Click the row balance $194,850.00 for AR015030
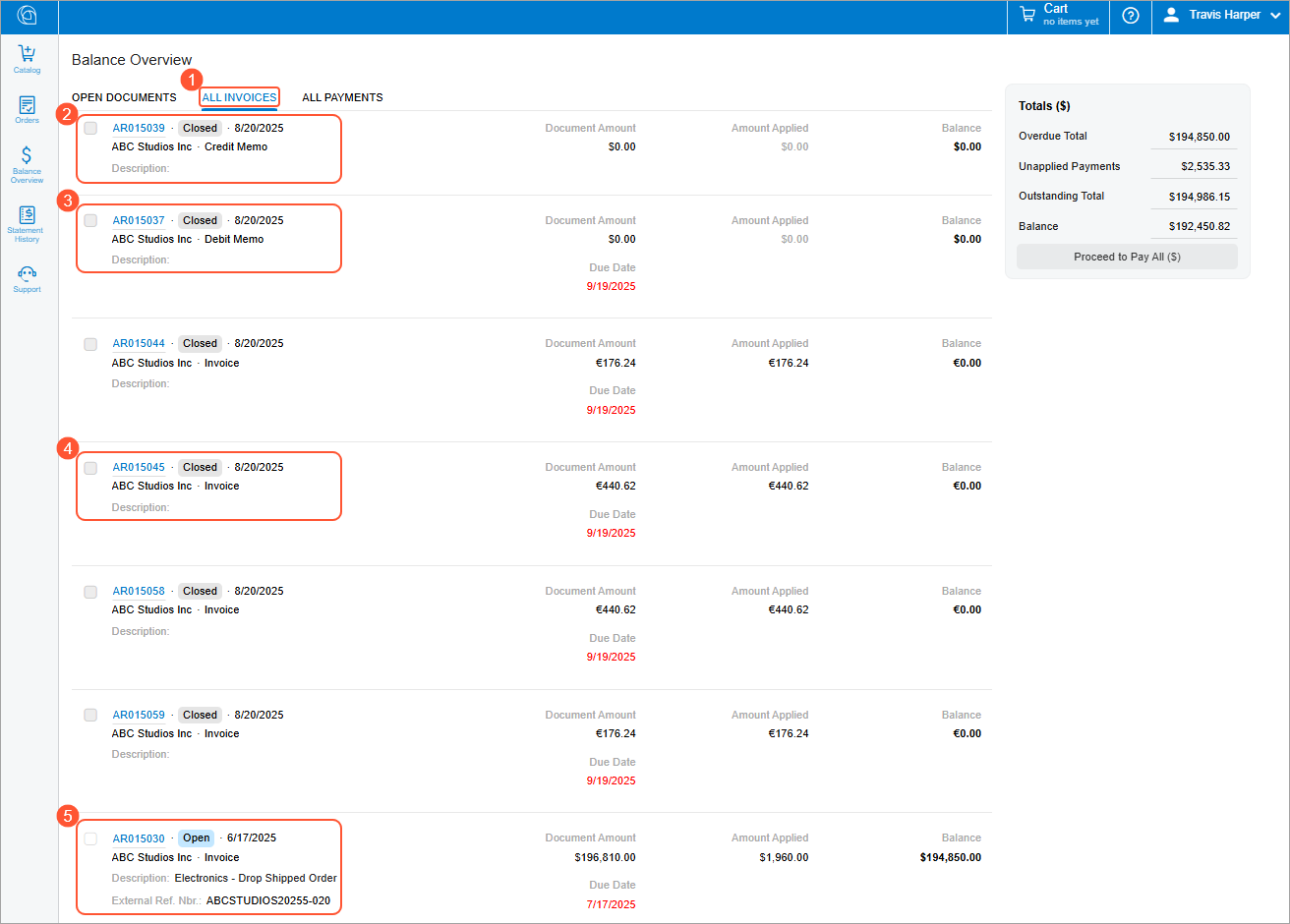 coord(951,857)
